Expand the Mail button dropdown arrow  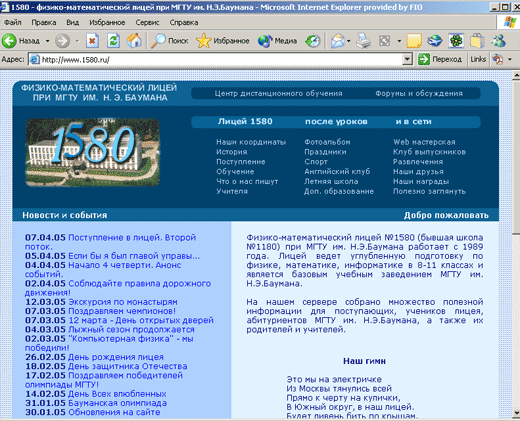pyautogui.click(x=349, y=41)
